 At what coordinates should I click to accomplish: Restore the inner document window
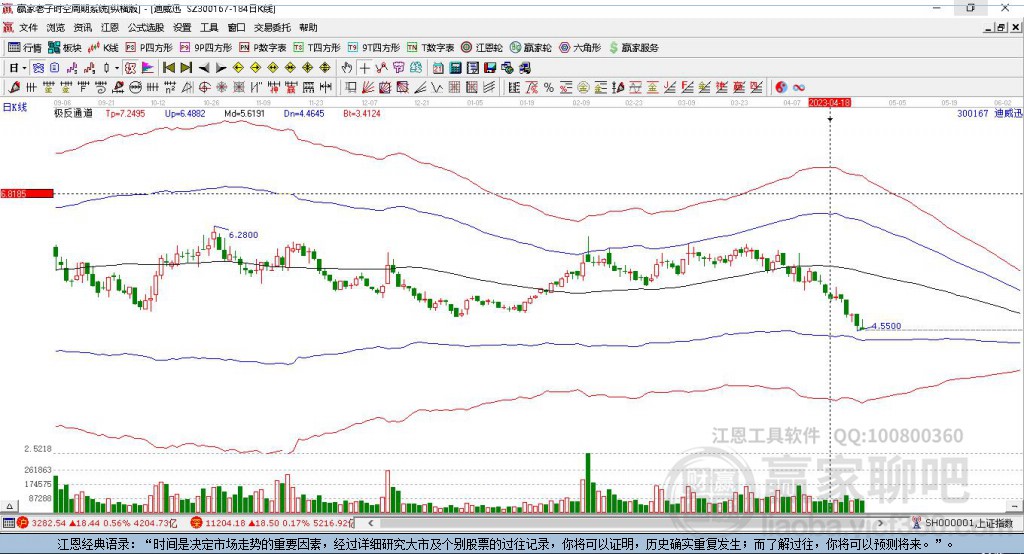pyautogui.click(x=1001, y=27)
